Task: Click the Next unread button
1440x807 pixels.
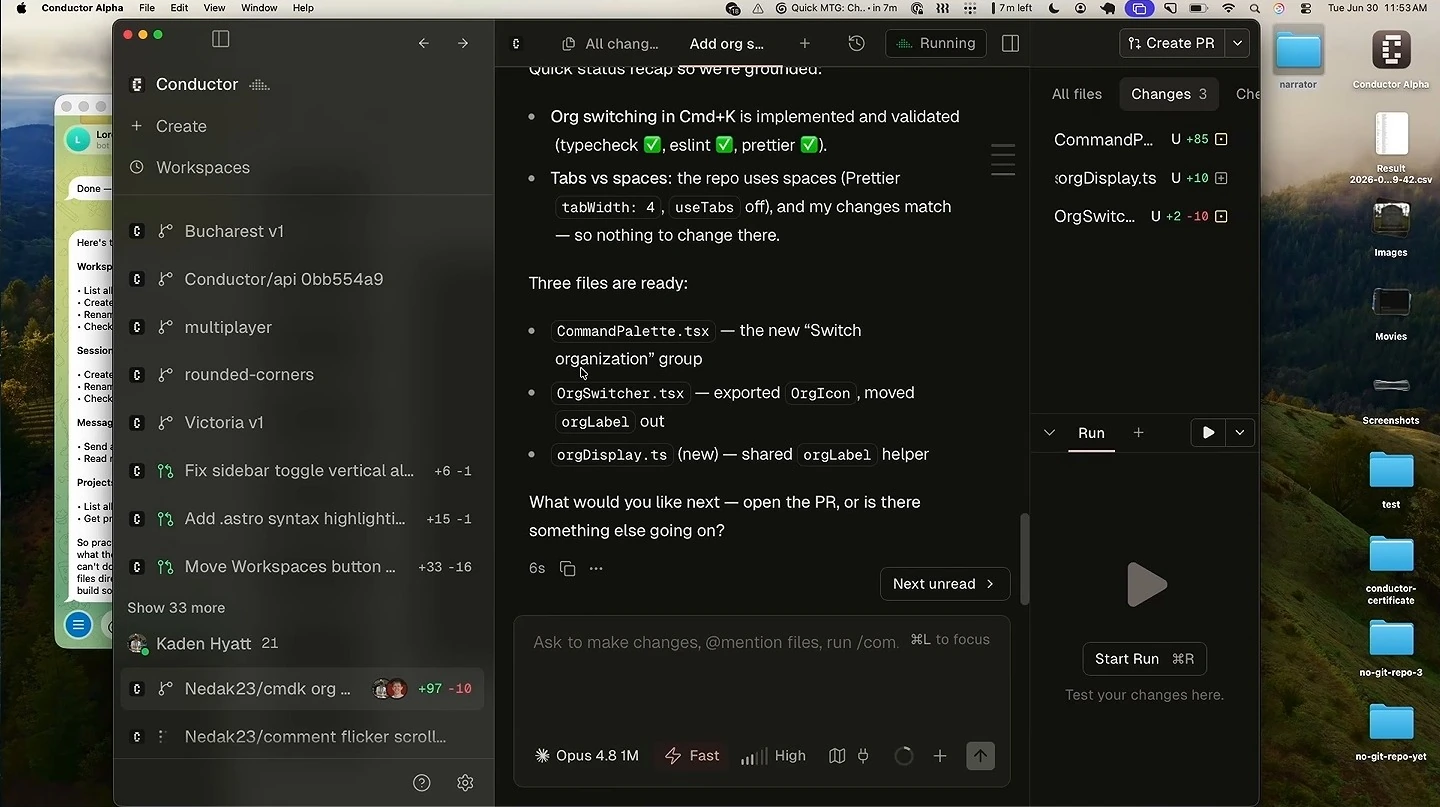Action: [945, 584]
